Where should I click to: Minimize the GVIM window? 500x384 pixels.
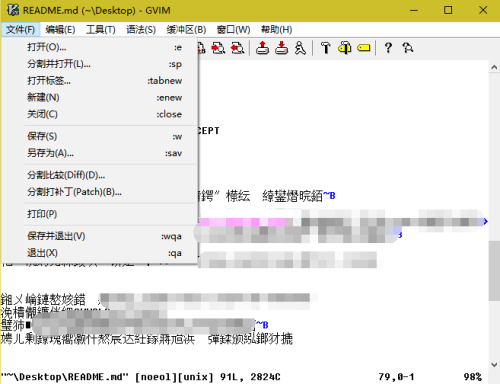pos(414,10)
